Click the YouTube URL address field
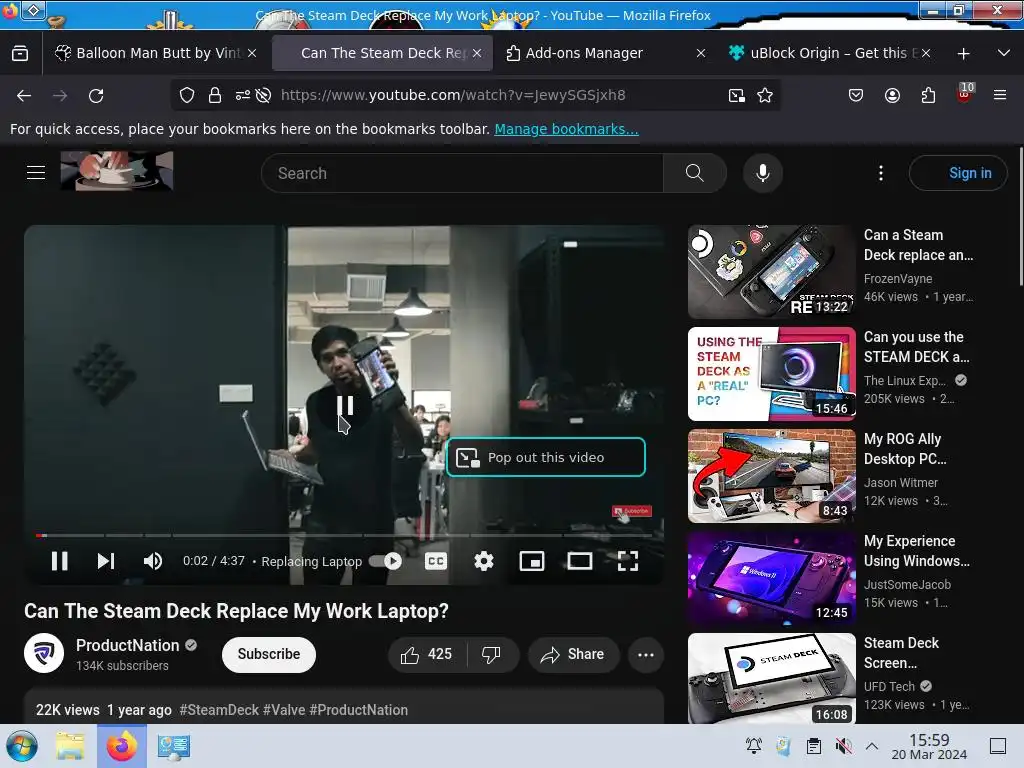This screenshot has height=768, width=1024. click(453, 95)
